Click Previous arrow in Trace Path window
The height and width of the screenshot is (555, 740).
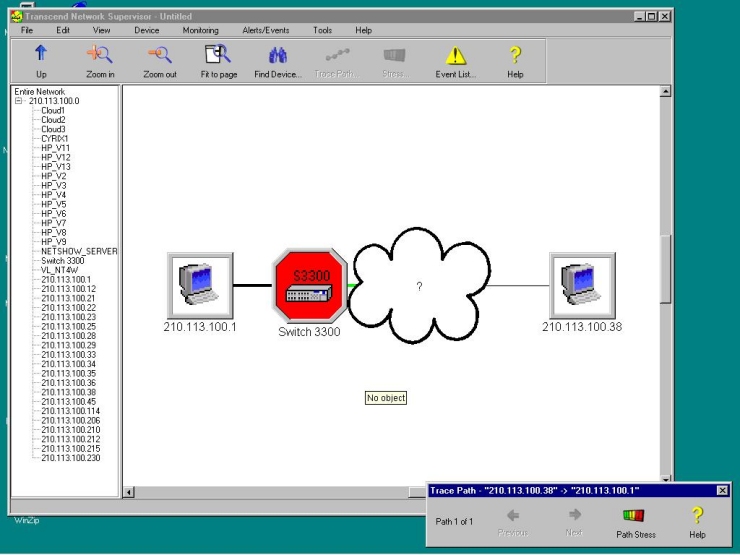[x=513, y=515]
